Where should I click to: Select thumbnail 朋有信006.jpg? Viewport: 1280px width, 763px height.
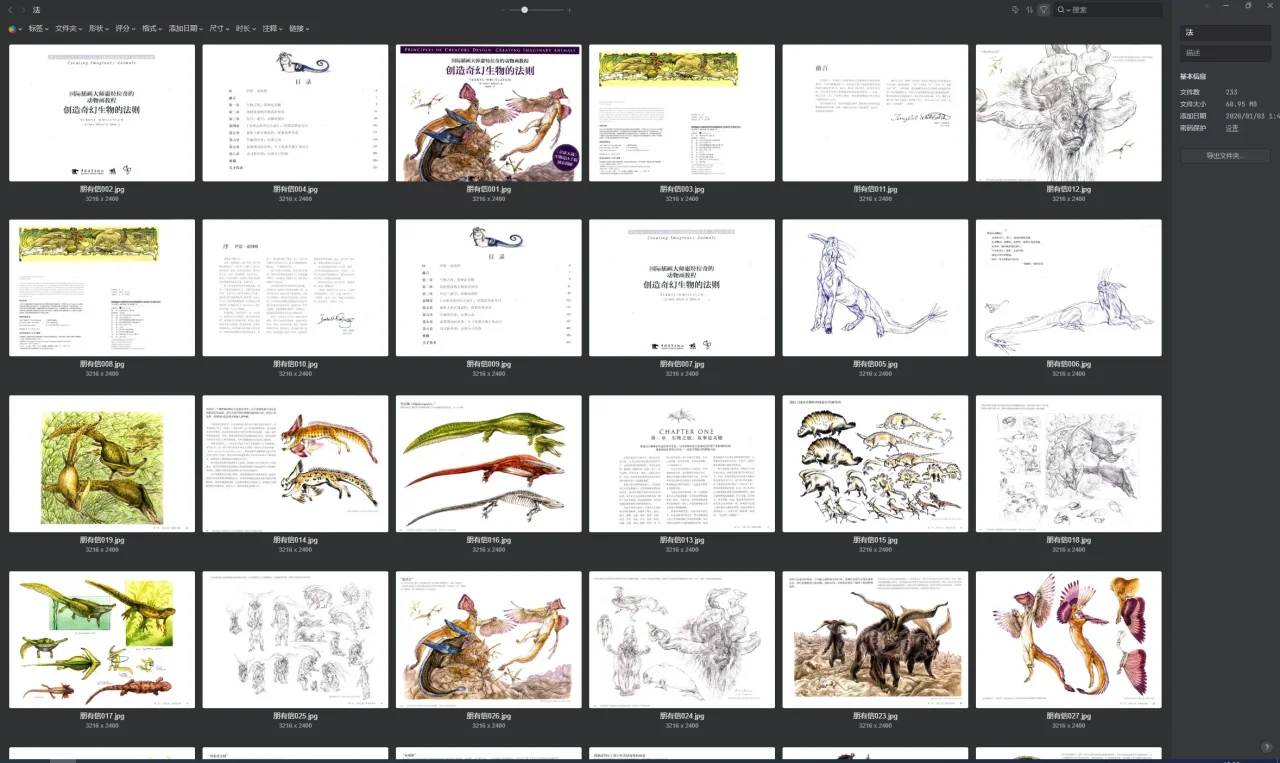tap(1069, 288)
